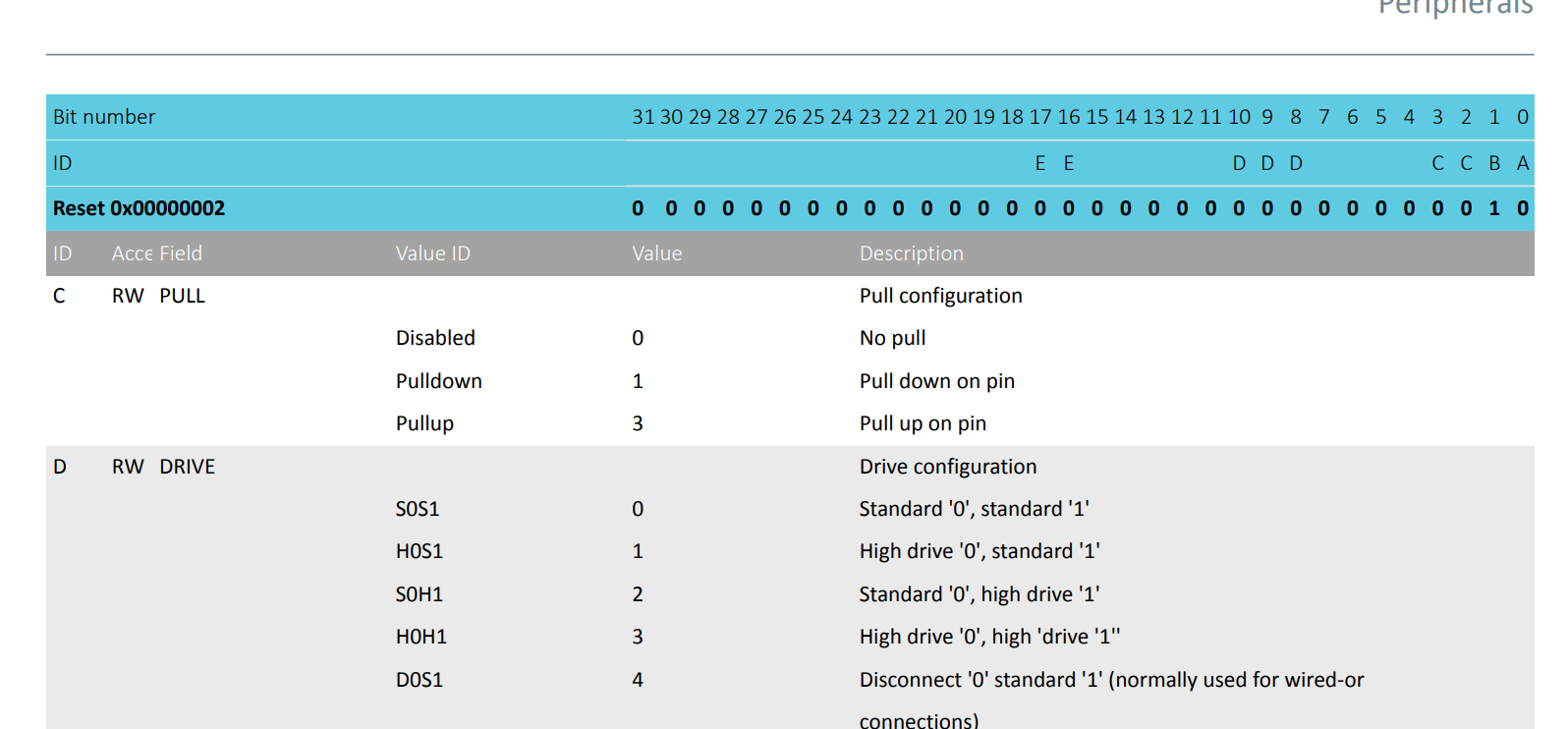Click the 'Pull configuration' description text
Viewport: 1568px width, 729px height.
click(x=940, y=296)
